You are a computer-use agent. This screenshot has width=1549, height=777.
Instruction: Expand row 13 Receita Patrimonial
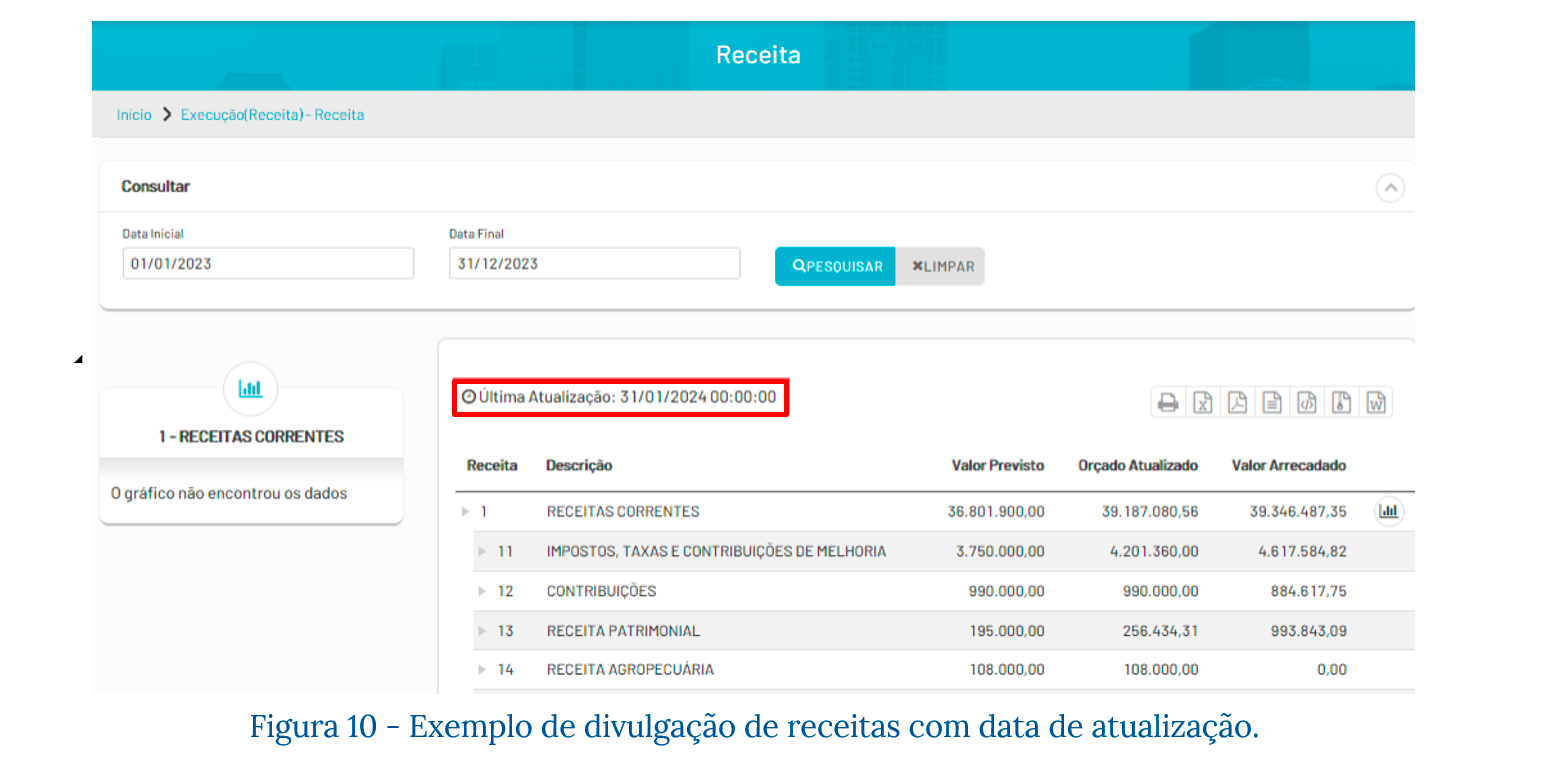[x=483, y=631]
